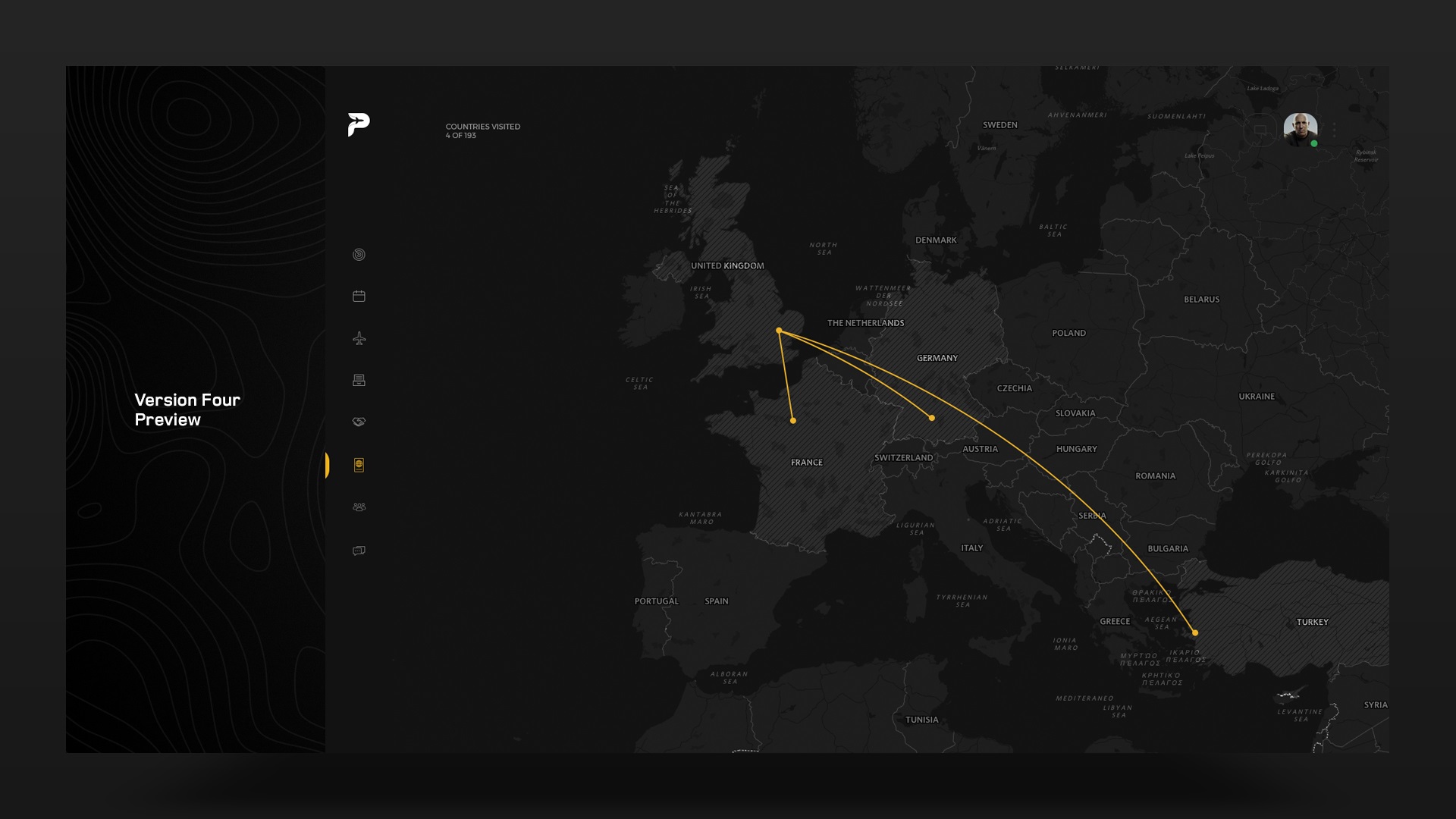Click the France destination point
Screen dimensions: 1456x819
pos(793,421)
